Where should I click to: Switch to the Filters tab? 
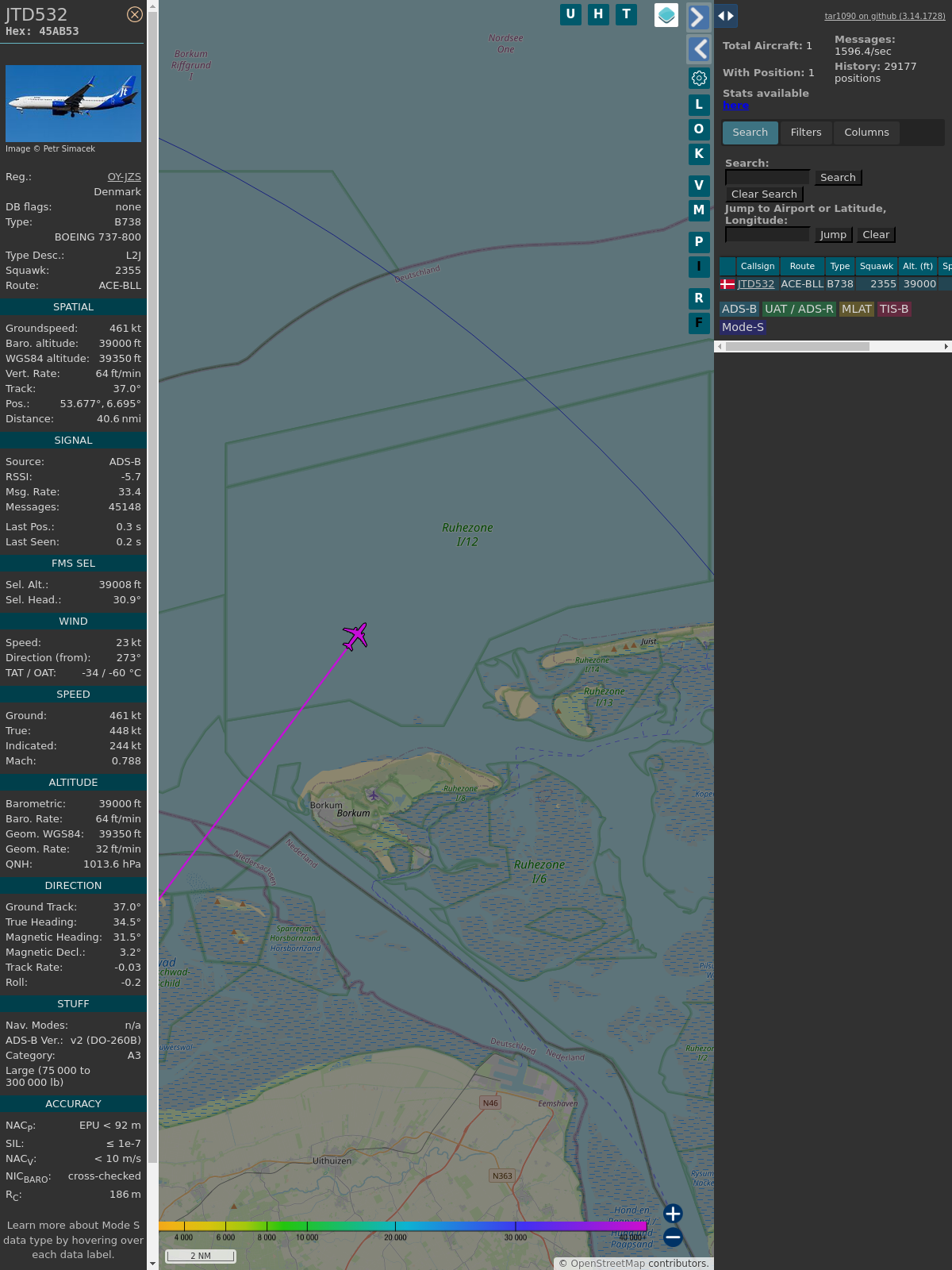[806, 133]
